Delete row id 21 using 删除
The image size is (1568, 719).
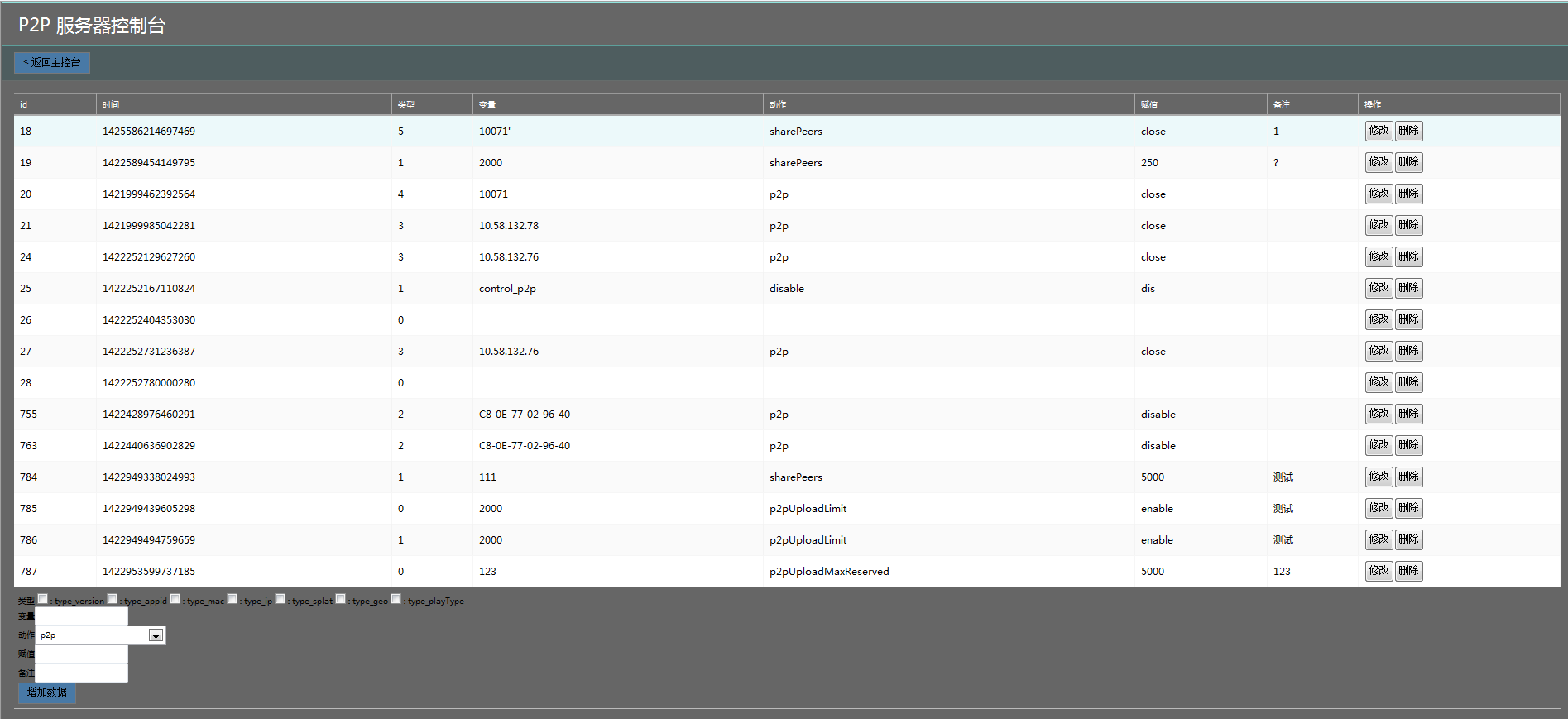coord(1408,225)
